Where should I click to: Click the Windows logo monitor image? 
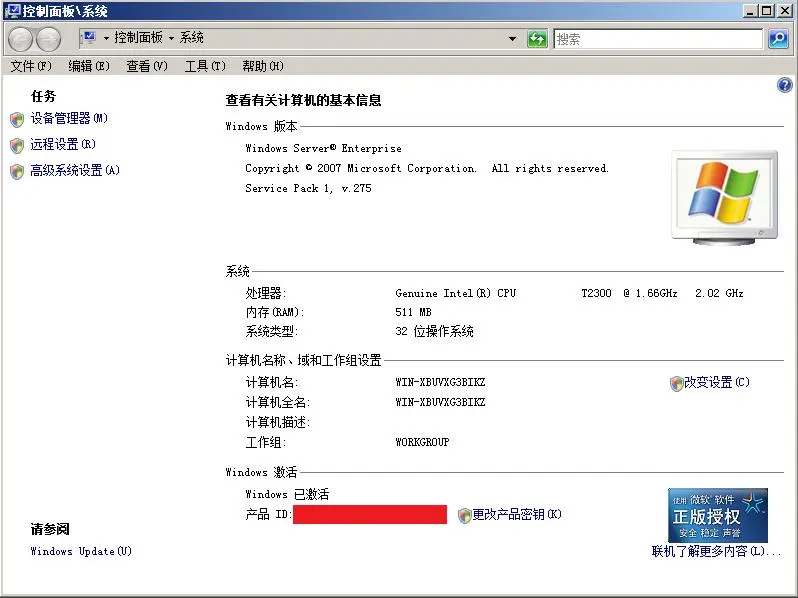click(x=724, y=197)
